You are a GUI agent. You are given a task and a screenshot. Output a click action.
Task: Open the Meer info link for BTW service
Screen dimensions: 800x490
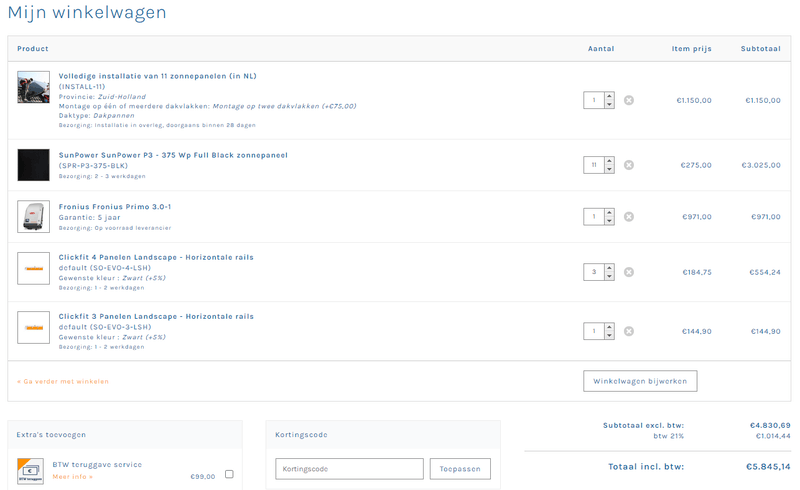tap(72, 477)
